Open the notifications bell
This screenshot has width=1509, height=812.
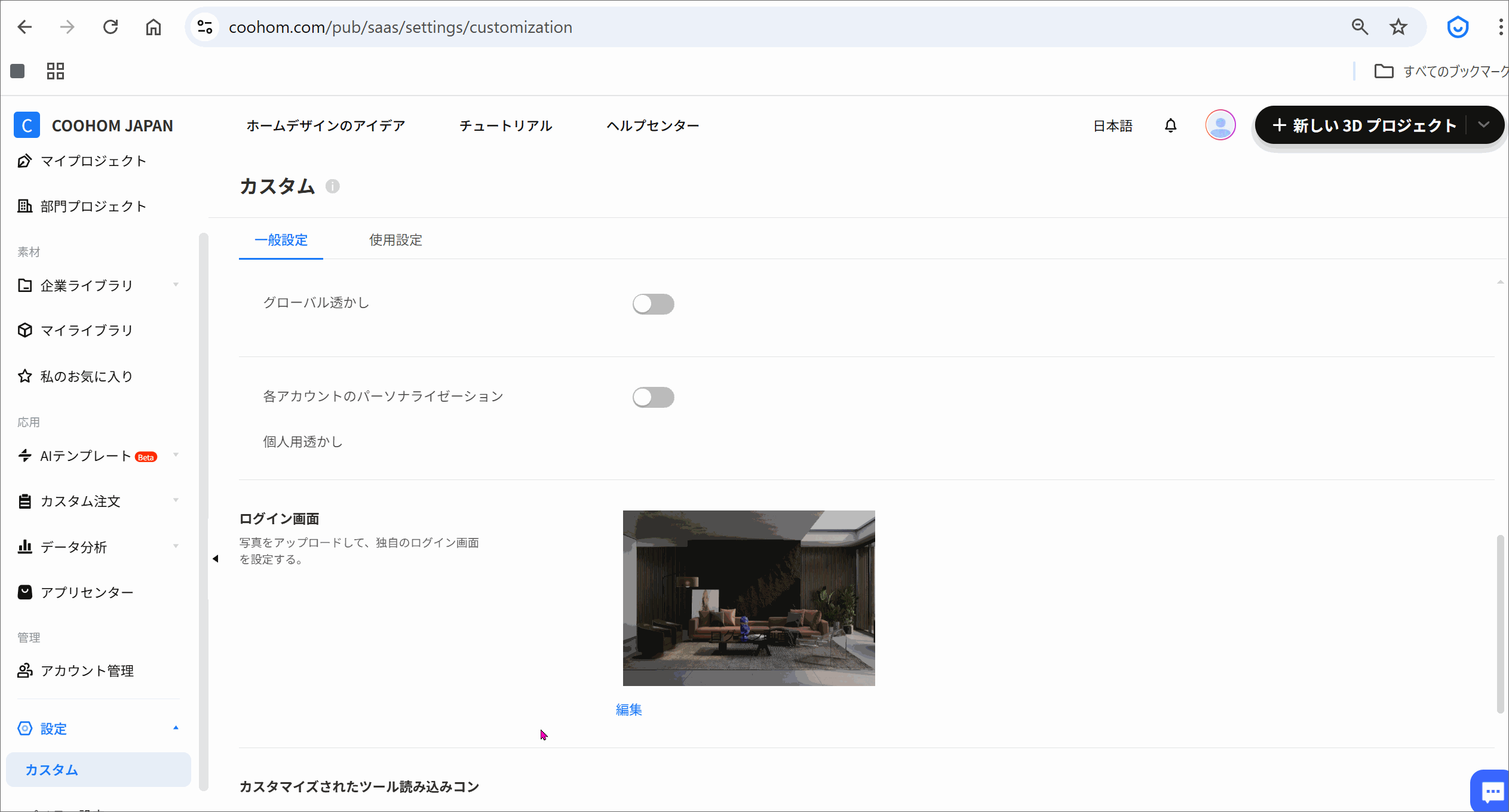tap(1171, 125)
